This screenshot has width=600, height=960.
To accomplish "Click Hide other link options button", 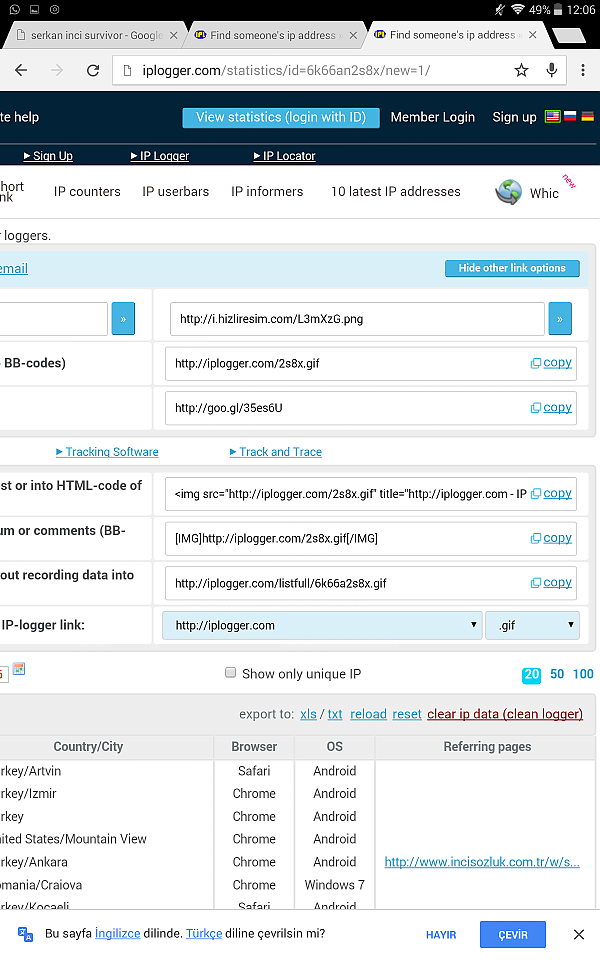I will (x=512, y=268).
